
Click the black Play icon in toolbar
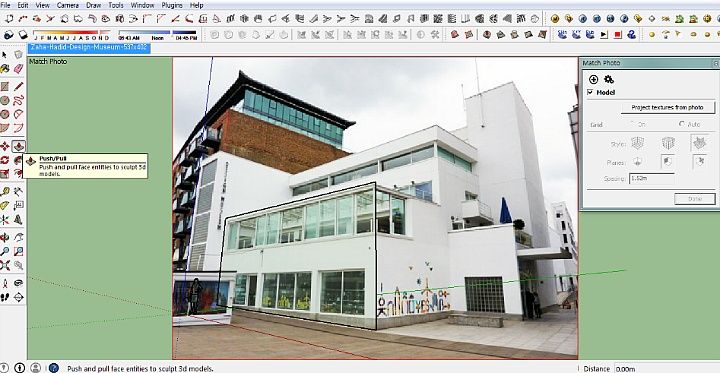click(x=604, y=34)
